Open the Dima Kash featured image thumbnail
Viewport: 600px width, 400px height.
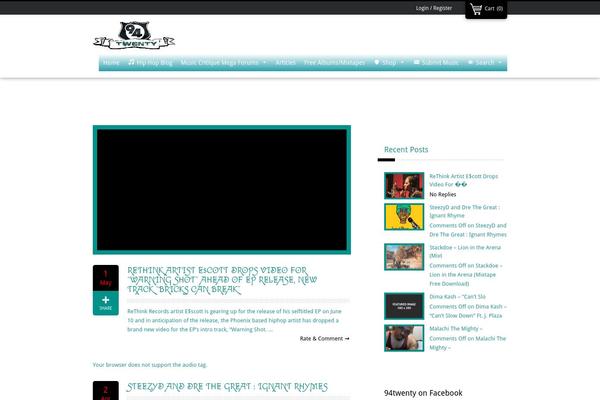coord(404,306)
